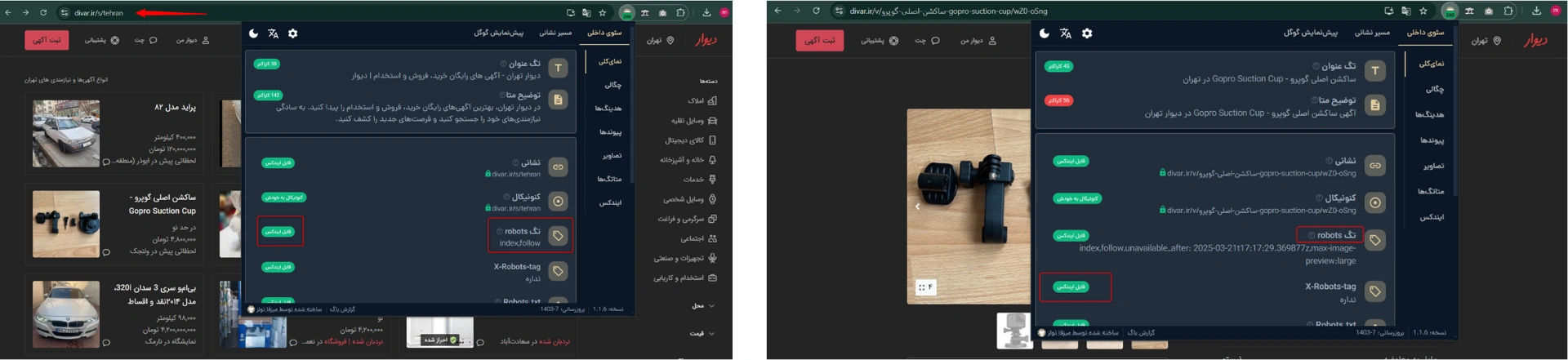Screen dimensions: 1568x360
Task: Select استخدام و کاریابی category in left window
Action: click(x=685, y=278)
